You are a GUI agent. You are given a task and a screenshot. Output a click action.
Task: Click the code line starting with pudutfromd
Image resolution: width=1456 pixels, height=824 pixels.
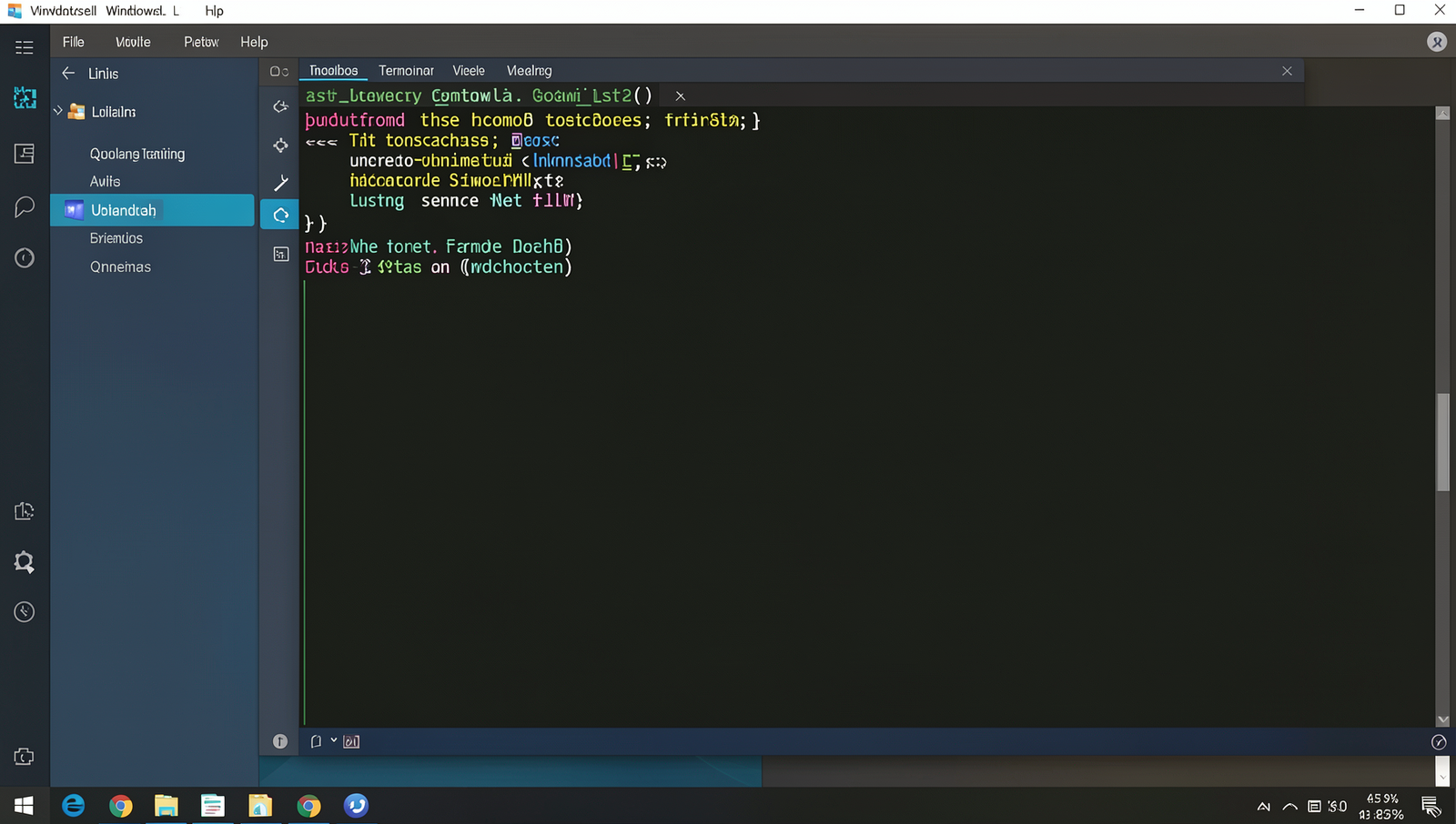coord(532,120)
